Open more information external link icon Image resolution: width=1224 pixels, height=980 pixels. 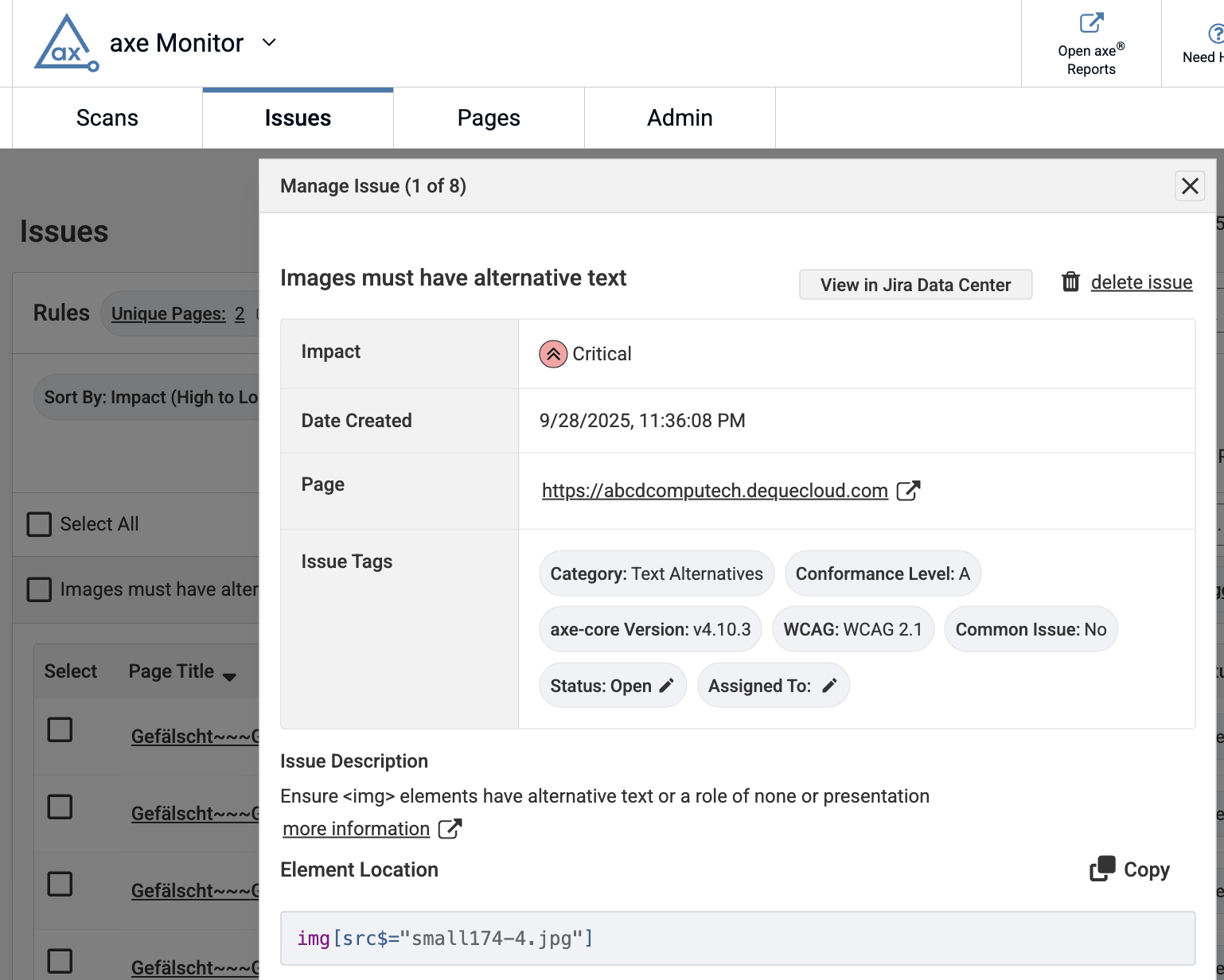[x=450, y=828]
